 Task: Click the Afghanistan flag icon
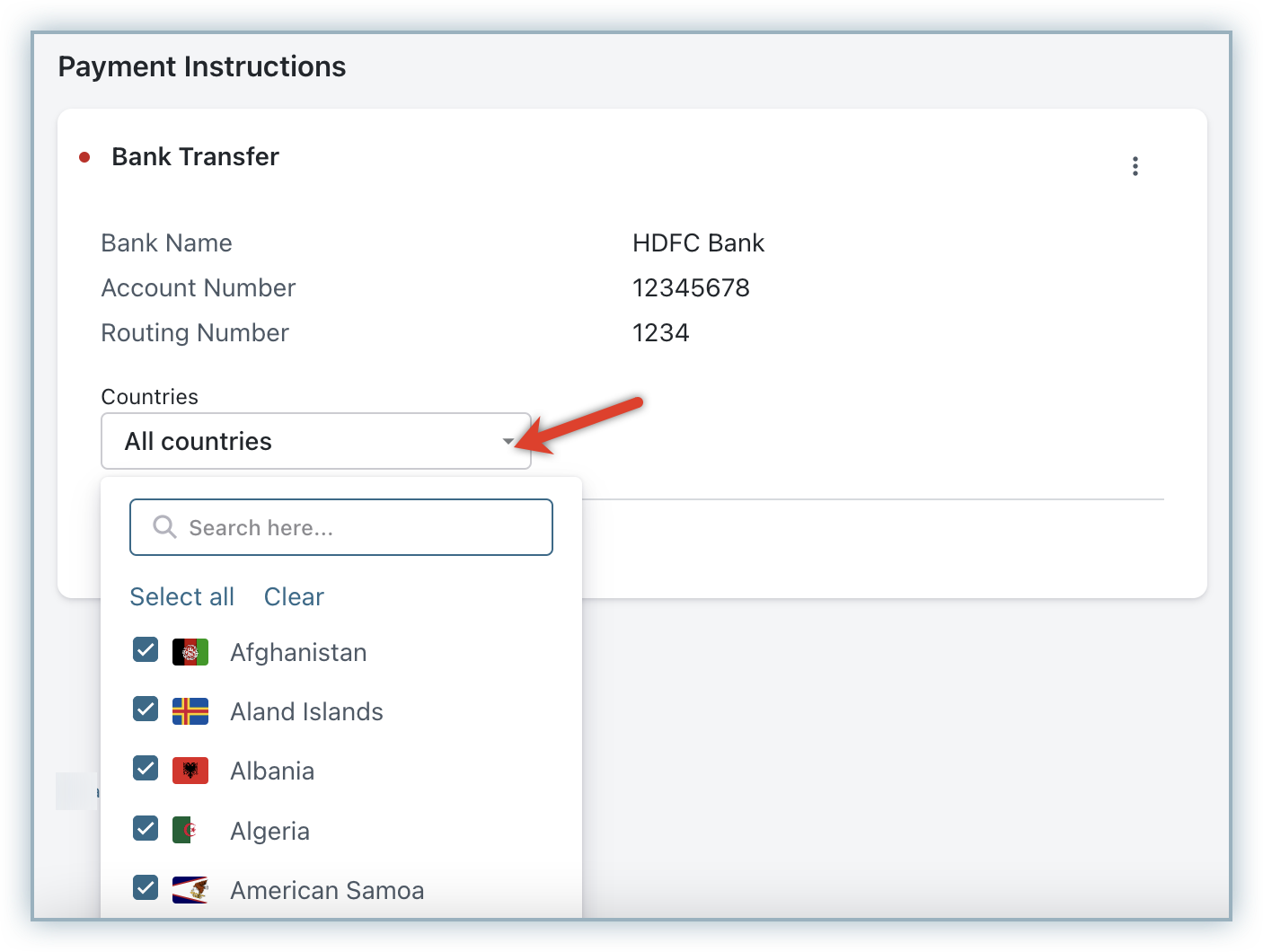click(190, 652)
